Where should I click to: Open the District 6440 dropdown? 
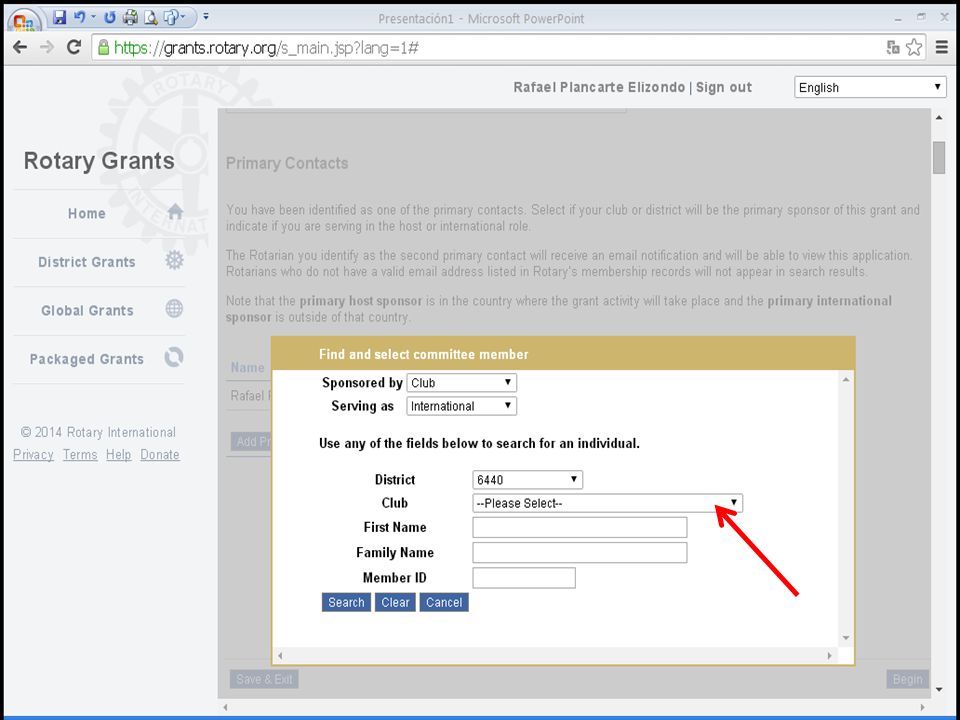[527, 479]
